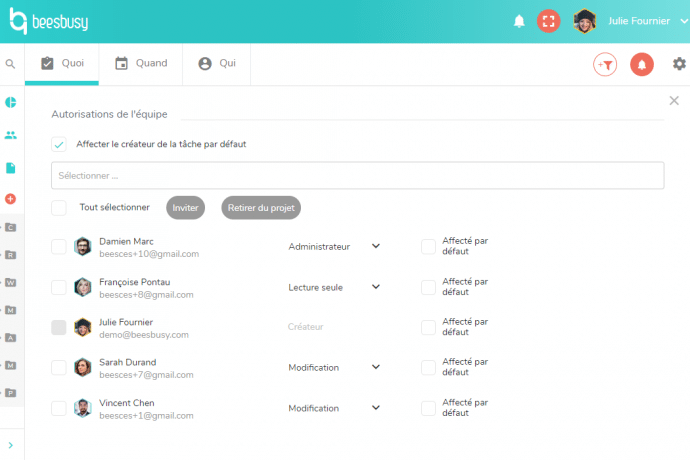
Task: Open Sarah Durand's Modification role dropdown
Action: click(334, 368)
